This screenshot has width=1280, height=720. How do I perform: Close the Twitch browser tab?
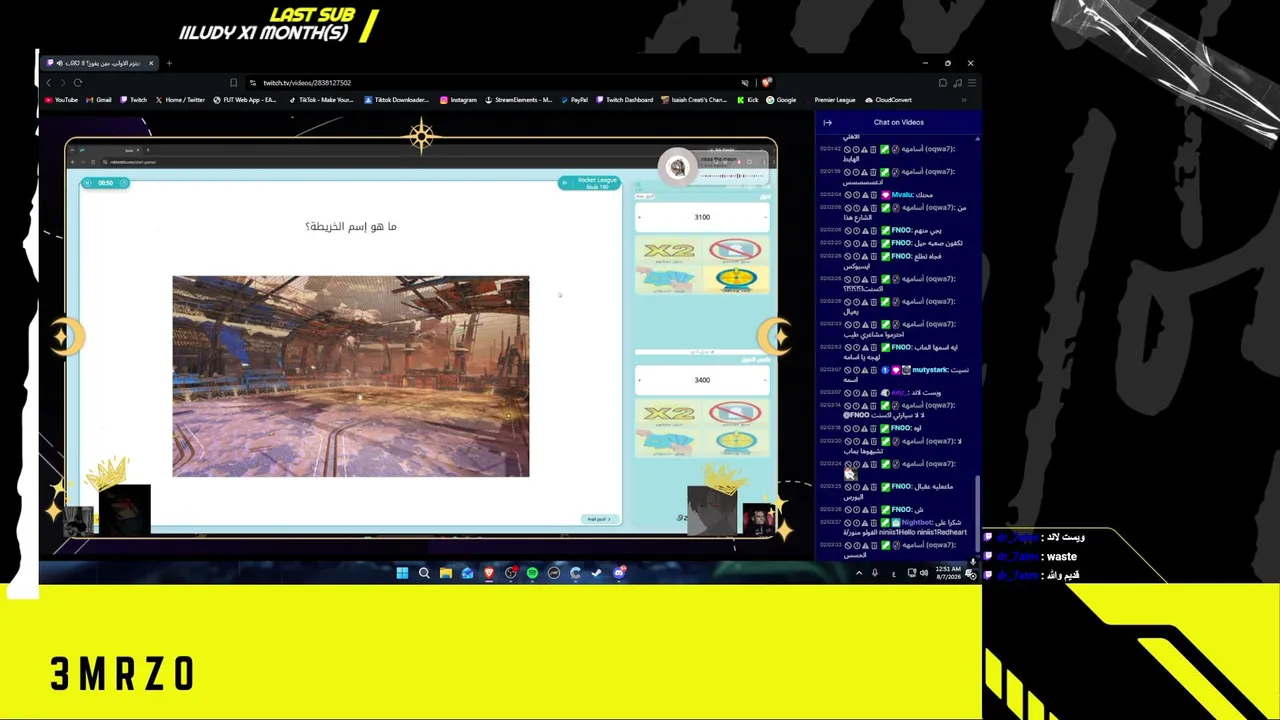click(151, 63)
